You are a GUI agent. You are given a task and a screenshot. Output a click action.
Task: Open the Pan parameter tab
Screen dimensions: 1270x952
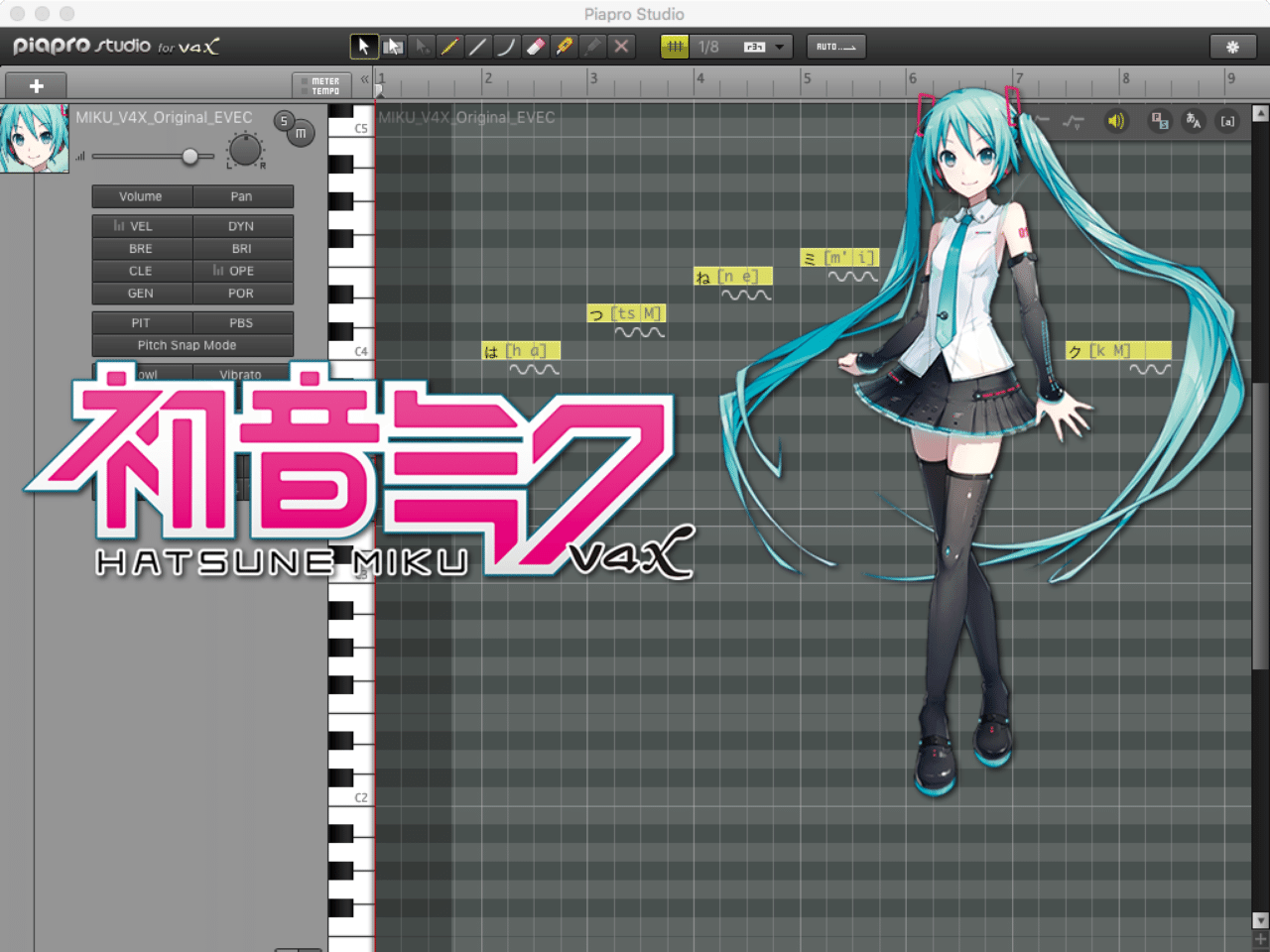point(242,196)
